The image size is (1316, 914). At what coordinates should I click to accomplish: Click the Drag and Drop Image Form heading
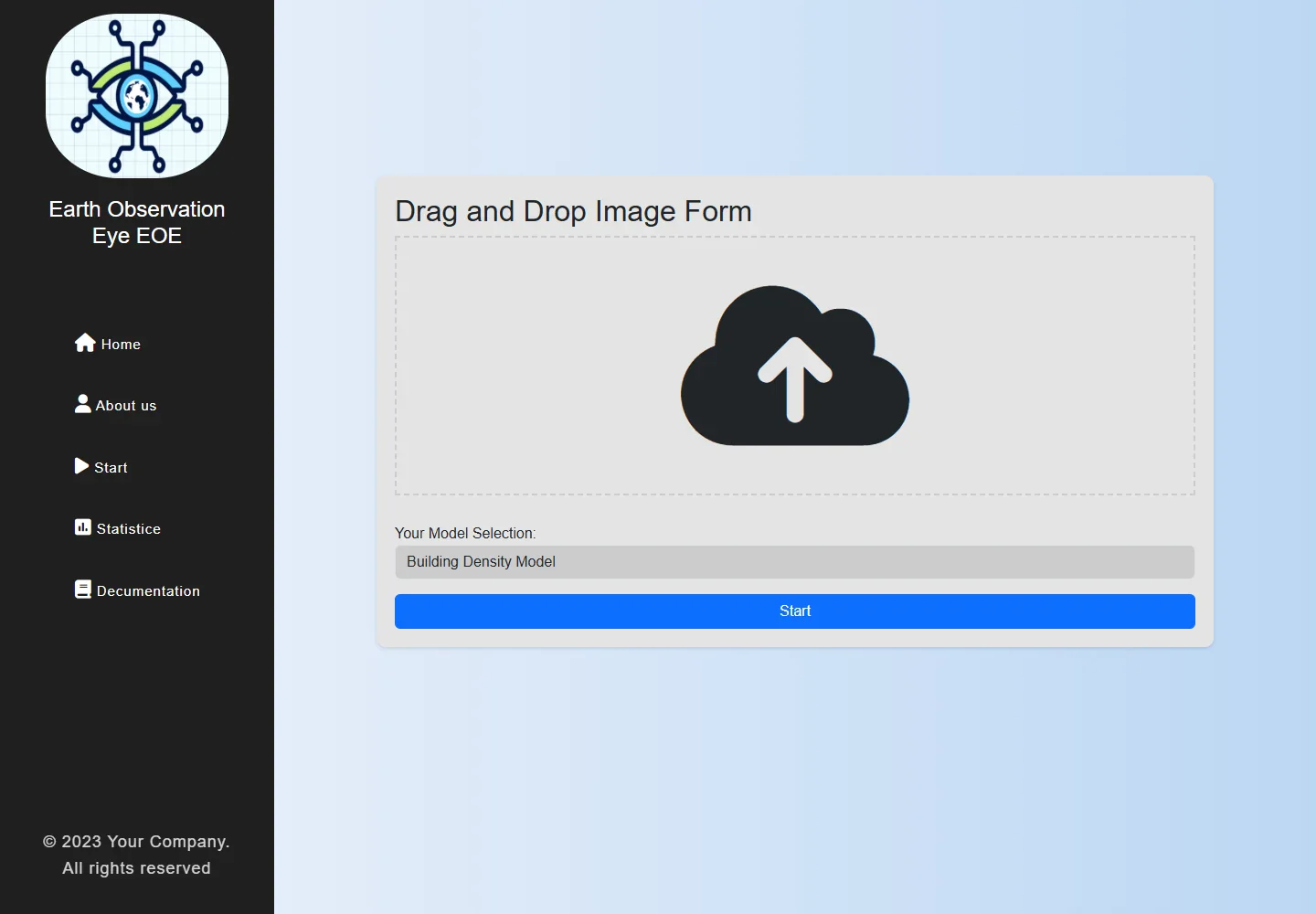point(573,211)
